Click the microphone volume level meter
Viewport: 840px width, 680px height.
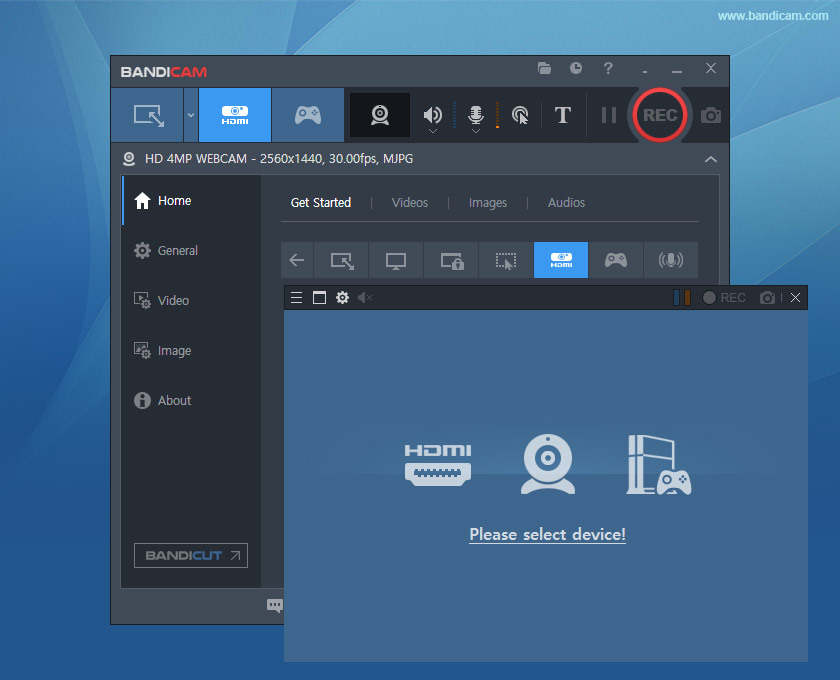pyautogui.click(x=497, y=115)
